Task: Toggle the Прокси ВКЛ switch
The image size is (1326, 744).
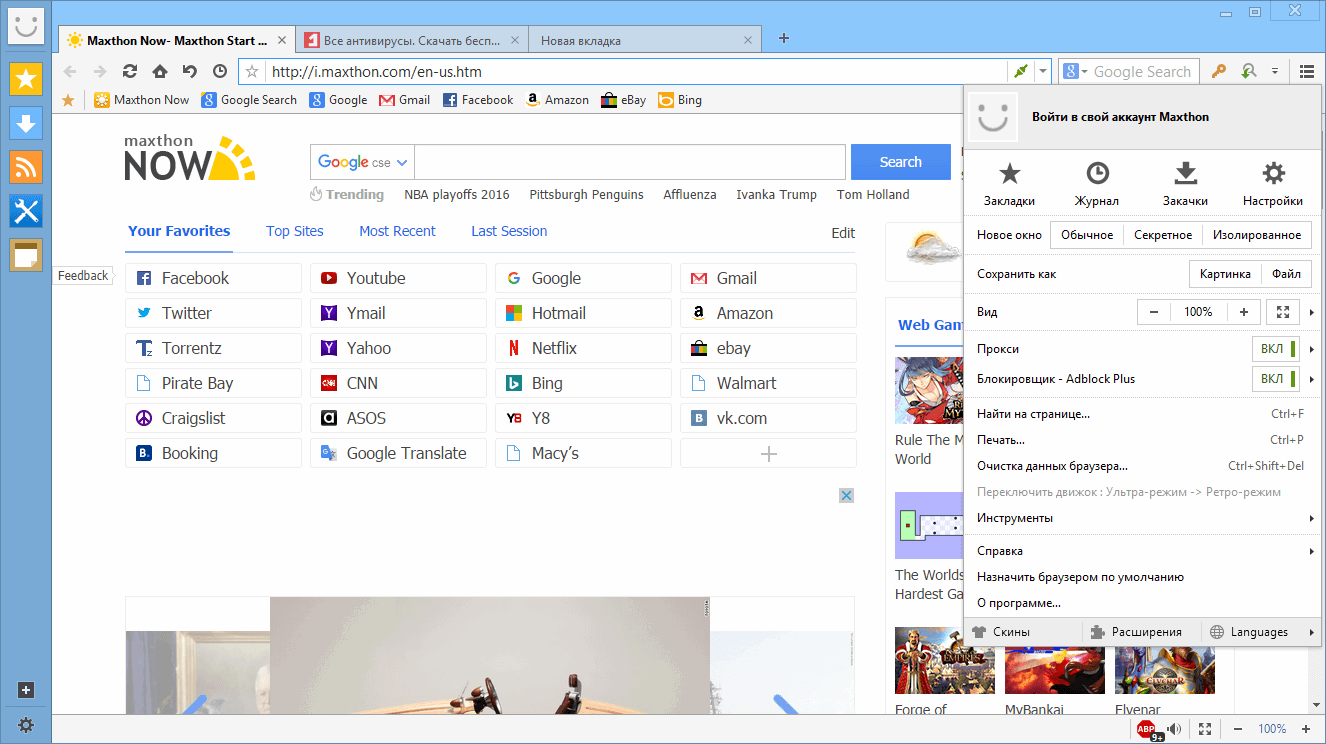Action: point(1275,349)
